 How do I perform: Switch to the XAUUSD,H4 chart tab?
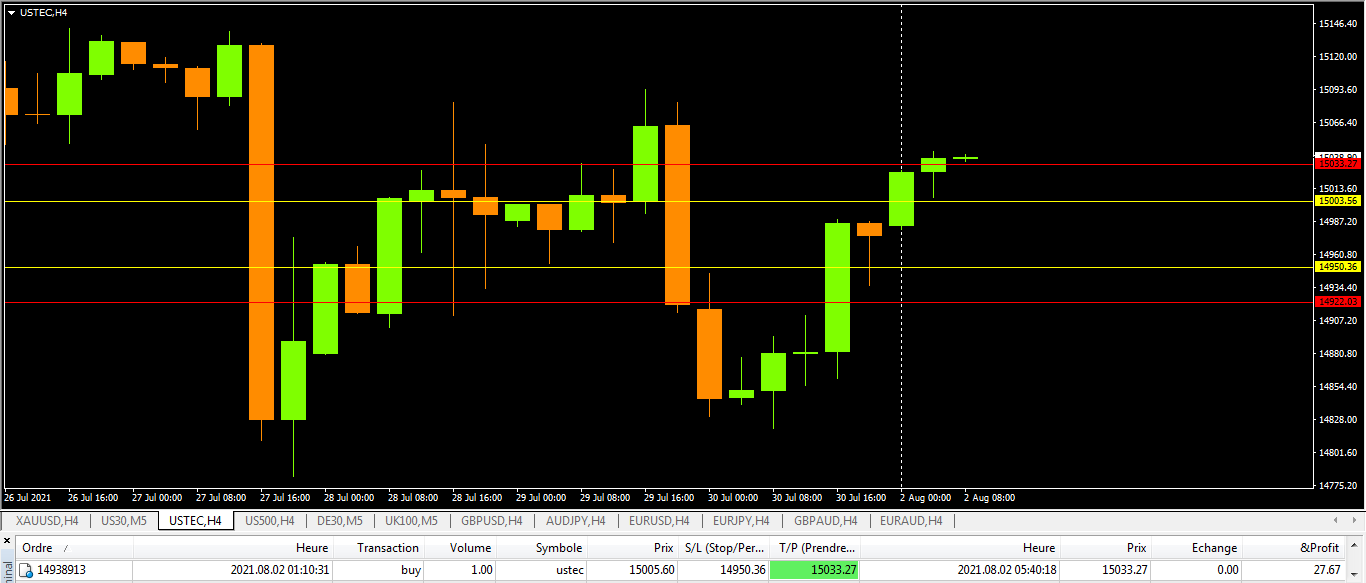47,521
